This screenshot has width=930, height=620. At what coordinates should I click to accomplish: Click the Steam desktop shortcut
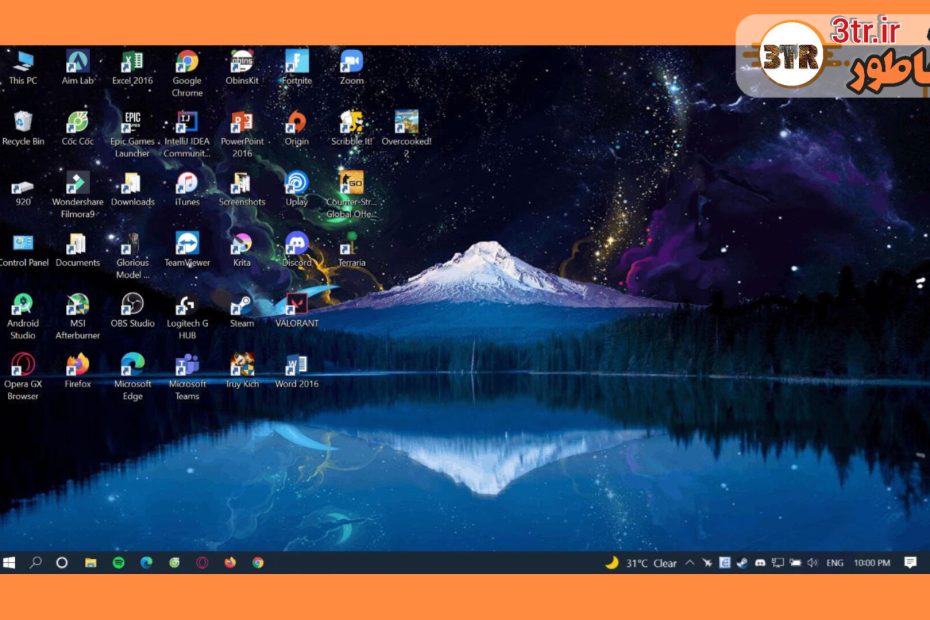click(242, 305)
